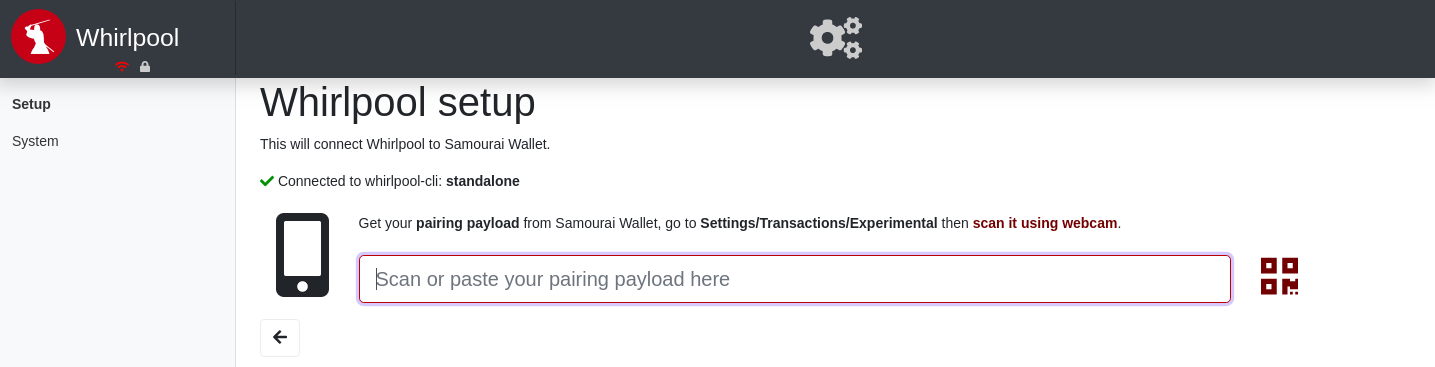
Task: Open the gears settings icon in header
Action: click(x=836, y=38)
